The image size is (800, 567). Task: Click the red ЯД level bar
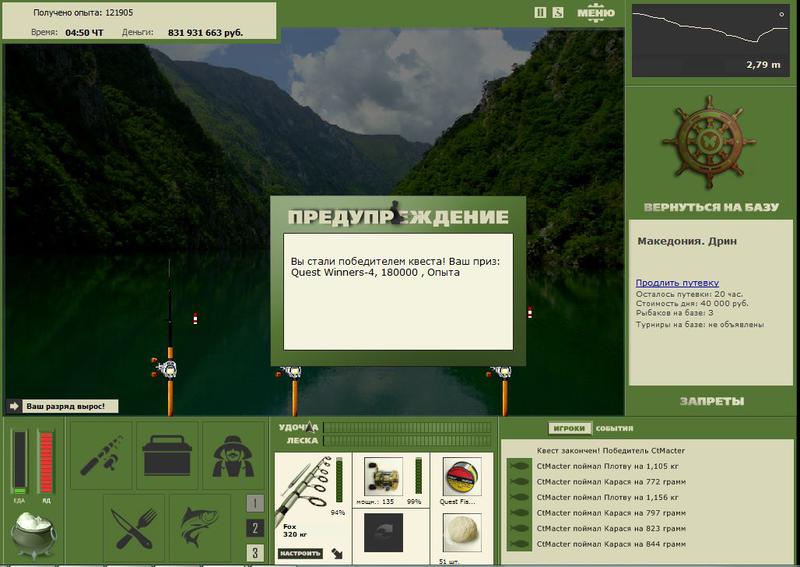(x=46, y=462)
